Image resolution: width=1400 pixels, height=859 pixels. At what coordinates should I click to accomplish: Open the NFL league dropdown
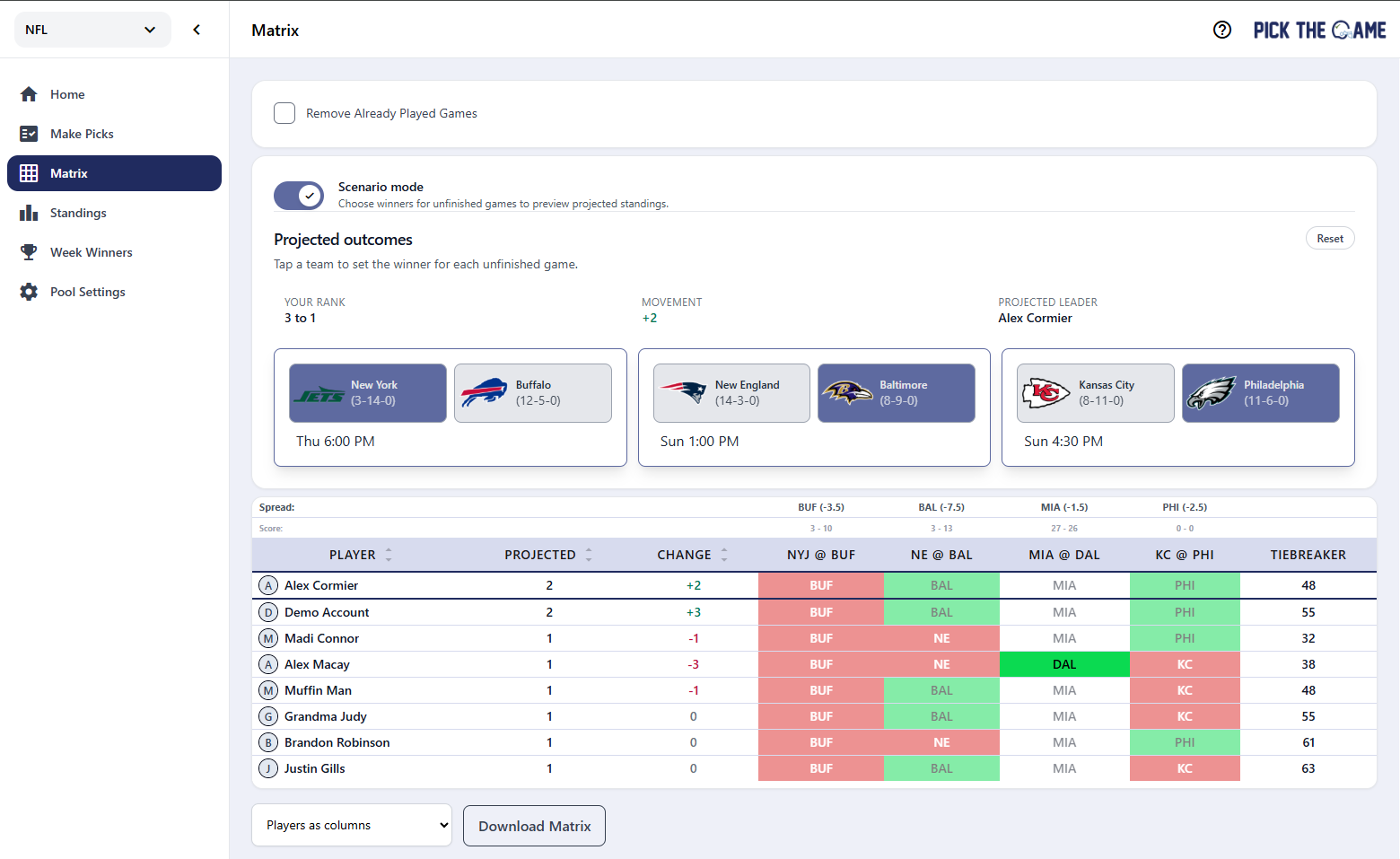tap(92, 30)
